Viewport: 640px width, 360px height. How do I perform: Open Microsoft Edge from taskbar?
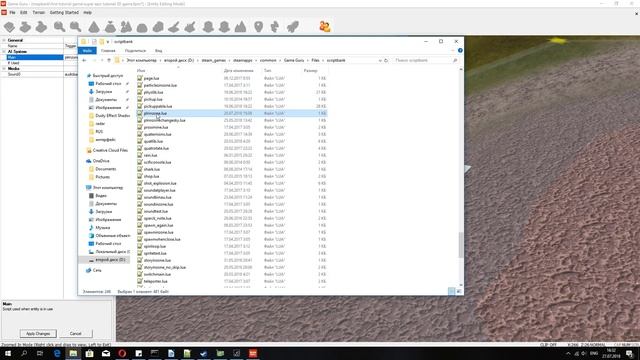click(57, 353)
